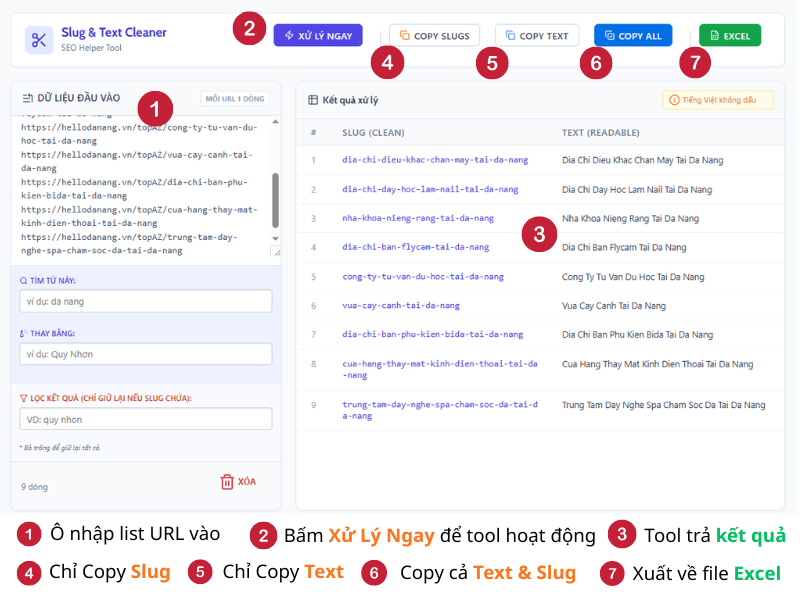Screen dimensions: 800x600
Task: Focus the Lọc kết quả filter field
Action: click(146, 419)
